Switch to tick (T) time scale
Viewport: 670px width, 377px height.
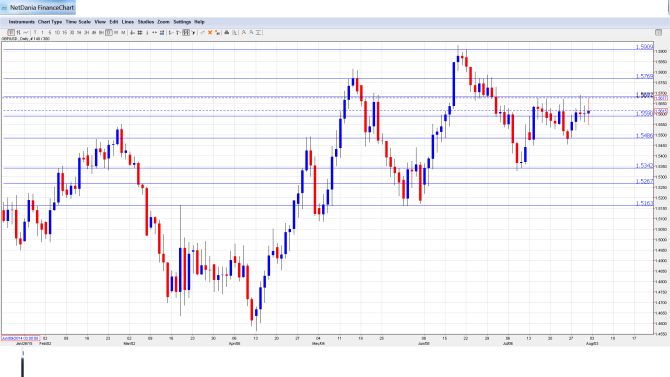(x=35, y=32)
